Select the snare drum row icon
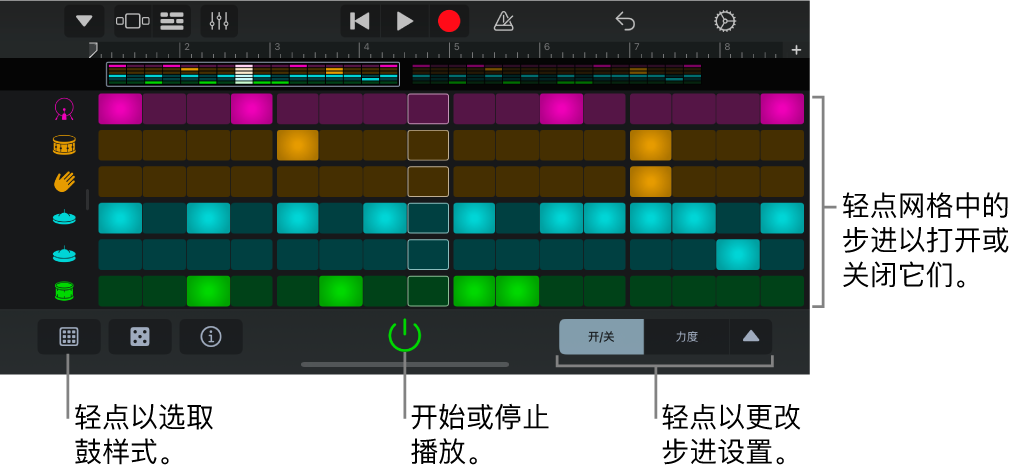 tap(64, 145)
